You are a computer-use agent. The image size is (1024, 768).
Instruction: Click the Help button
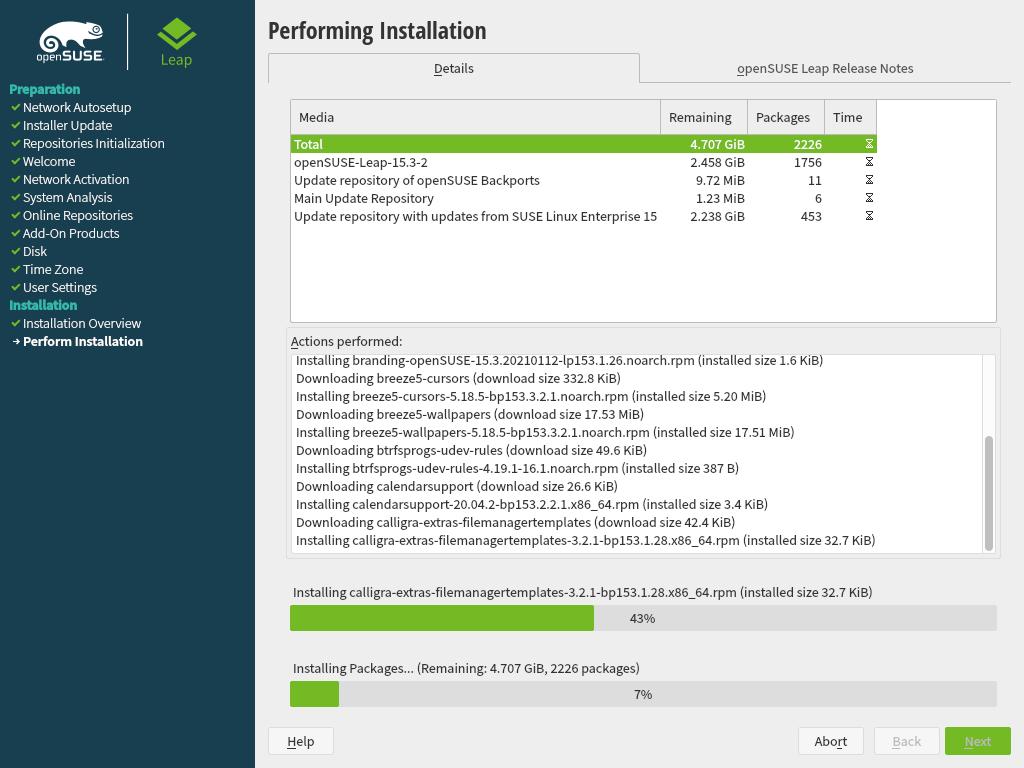(300, 741)
